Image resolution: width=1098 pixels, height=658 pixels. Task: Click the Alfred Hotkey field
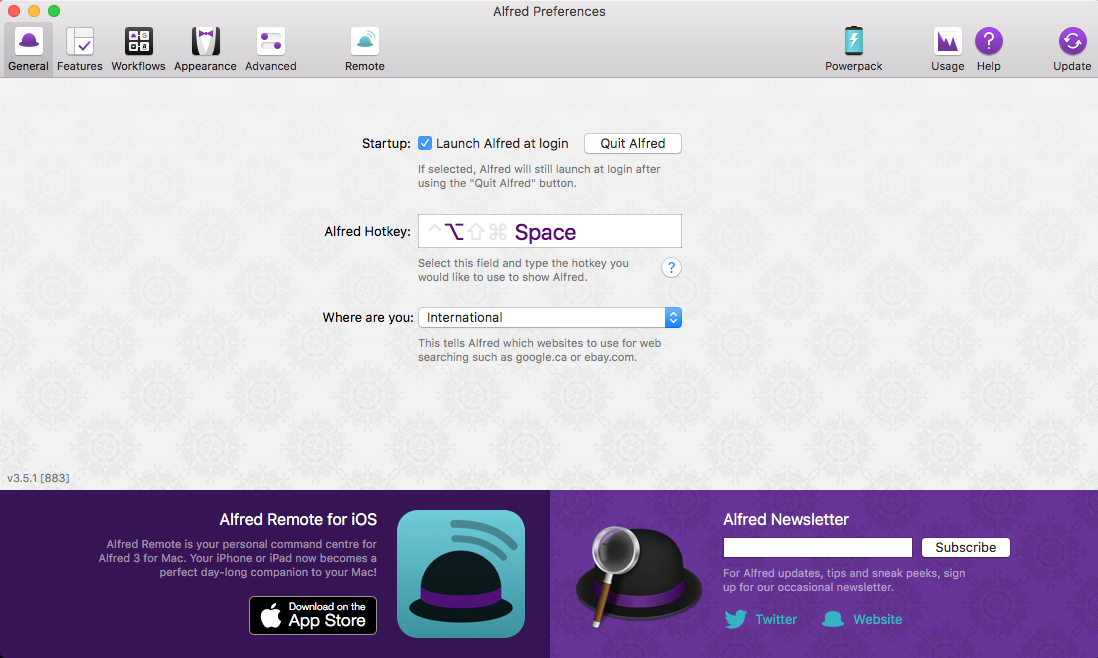(x=550, y=231)
